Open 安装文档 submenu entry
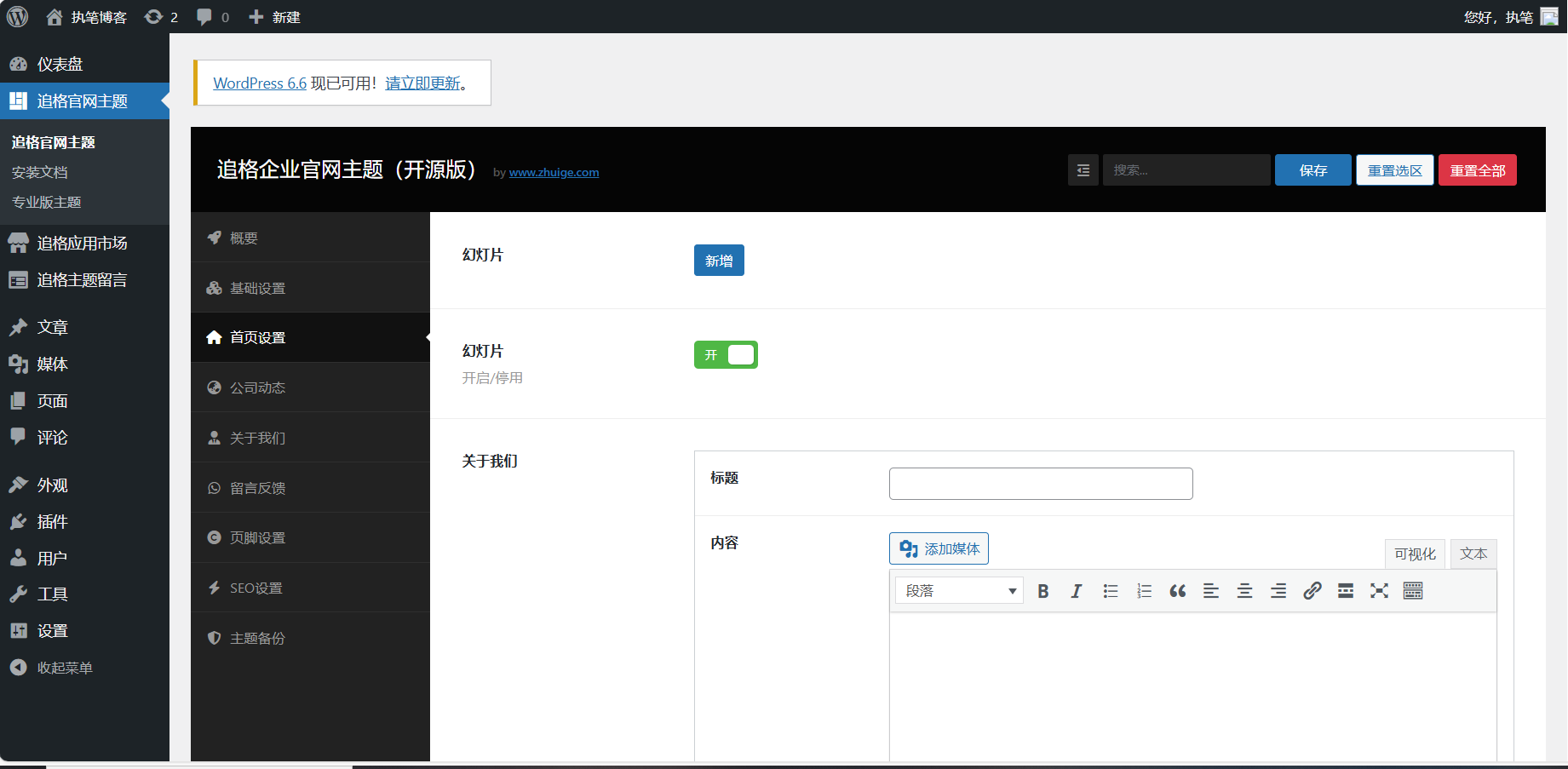This screenshot has width=1568, height=769. coord(39,172)
